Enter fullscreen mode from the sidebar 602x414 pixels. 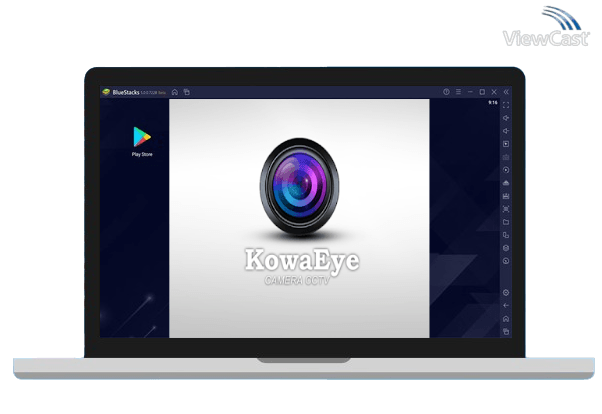(x=506, y=105)
